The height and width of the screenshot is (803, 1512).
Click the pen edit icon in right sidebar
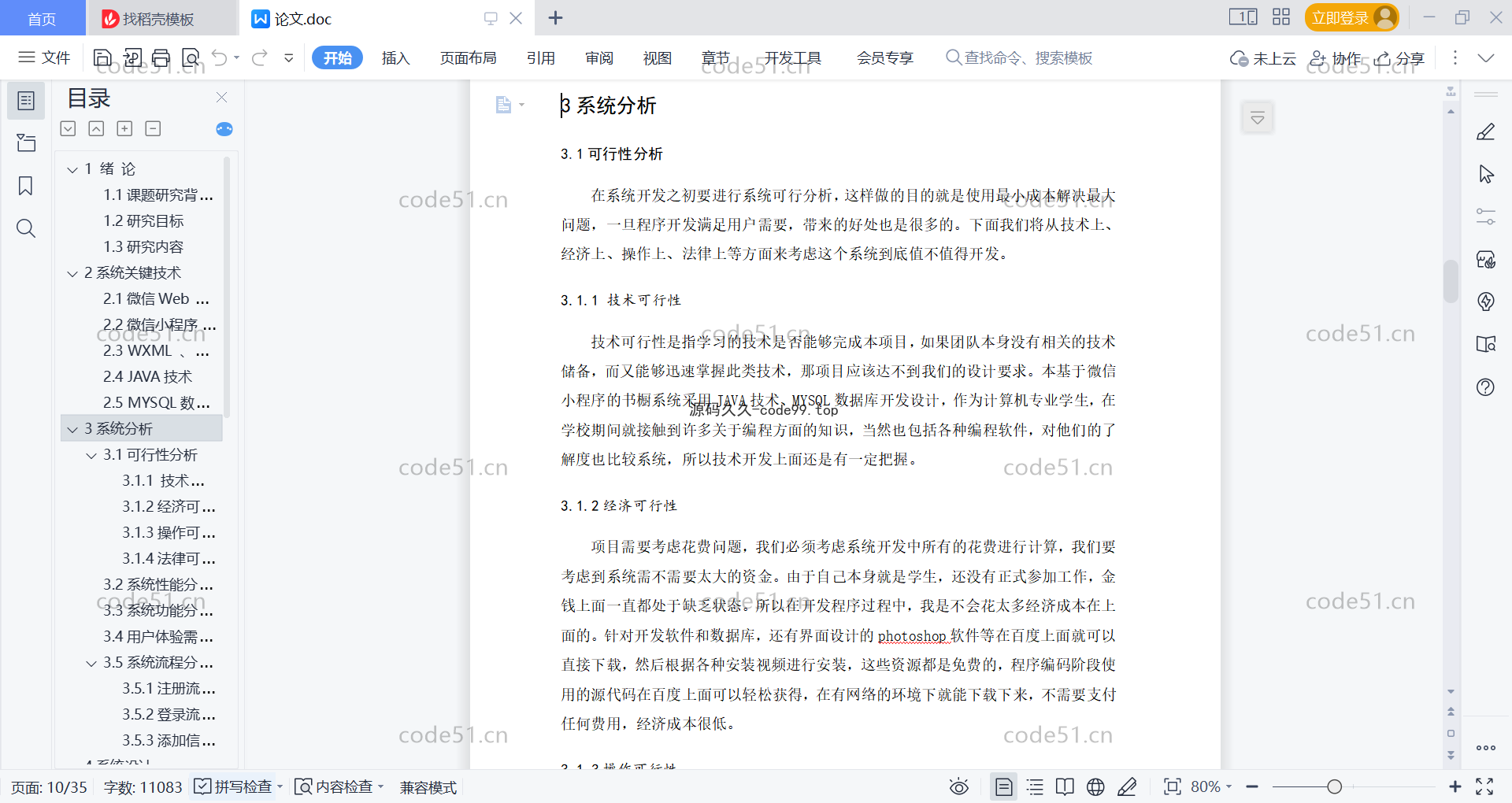point(1485,132)
